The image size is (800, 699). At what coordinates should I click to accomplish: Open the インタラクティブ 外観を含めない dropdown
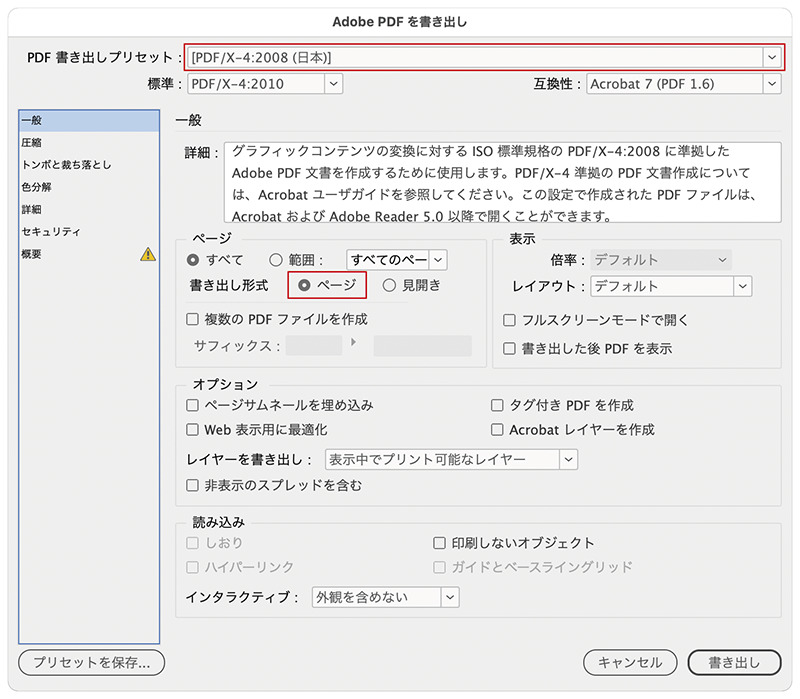coord(385,597)
